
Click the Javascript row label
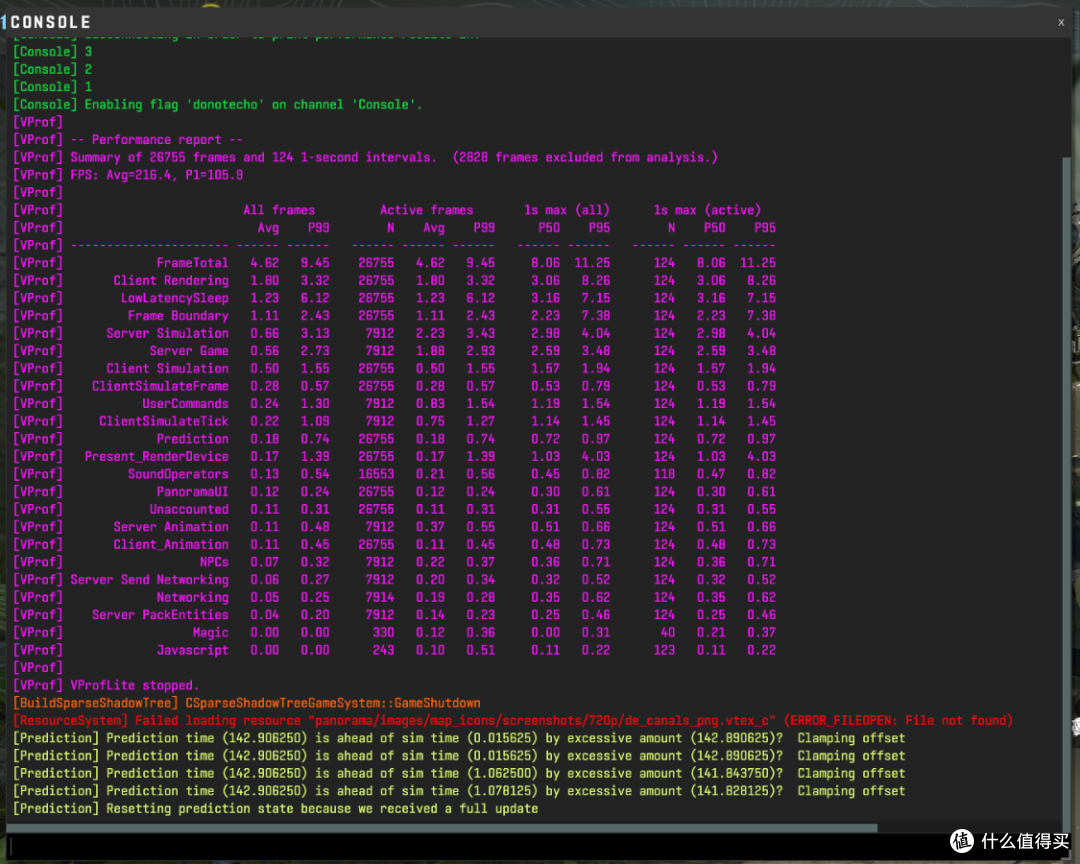(x=192, y=650)
